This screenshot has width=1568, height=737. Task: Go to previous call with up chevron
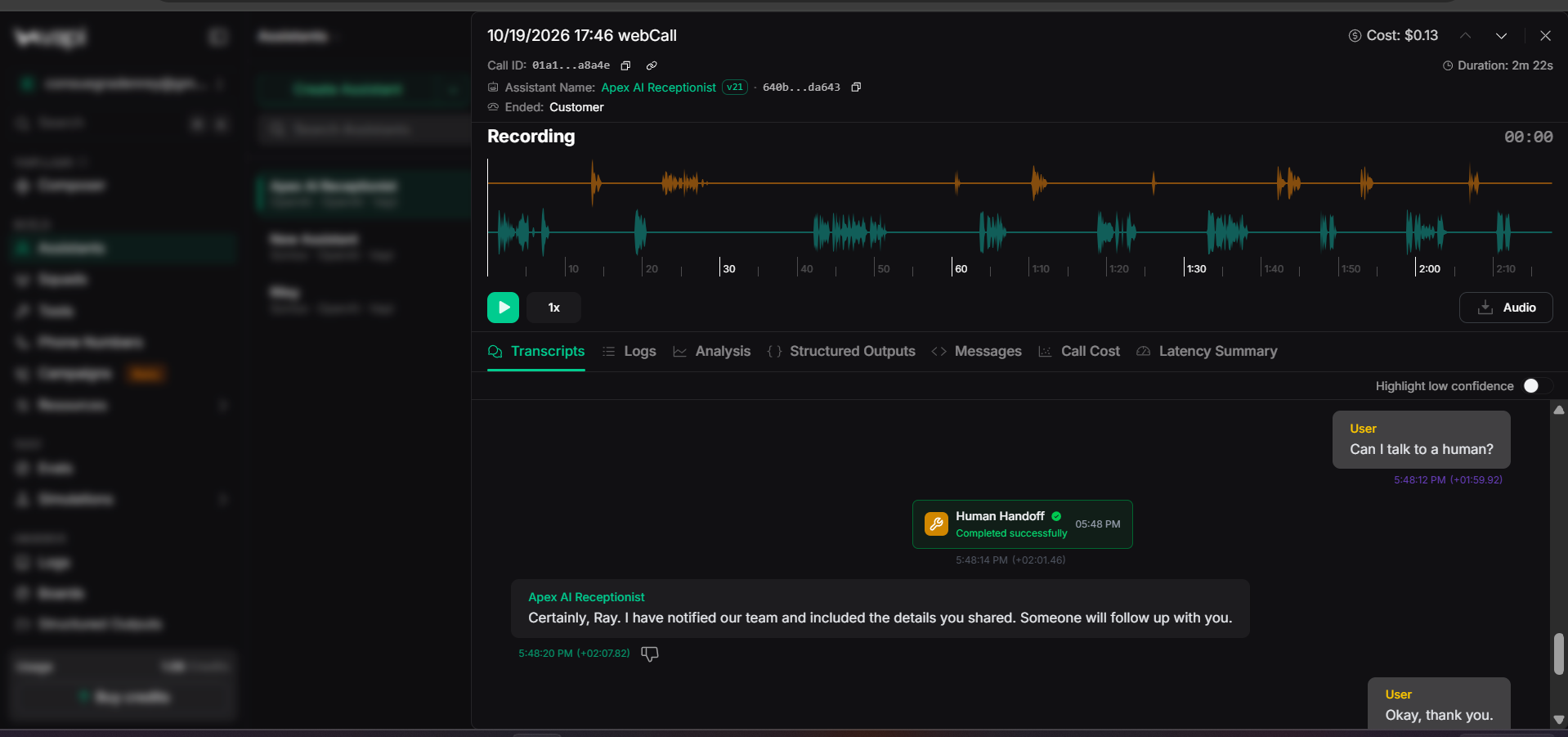(1466, 36)
